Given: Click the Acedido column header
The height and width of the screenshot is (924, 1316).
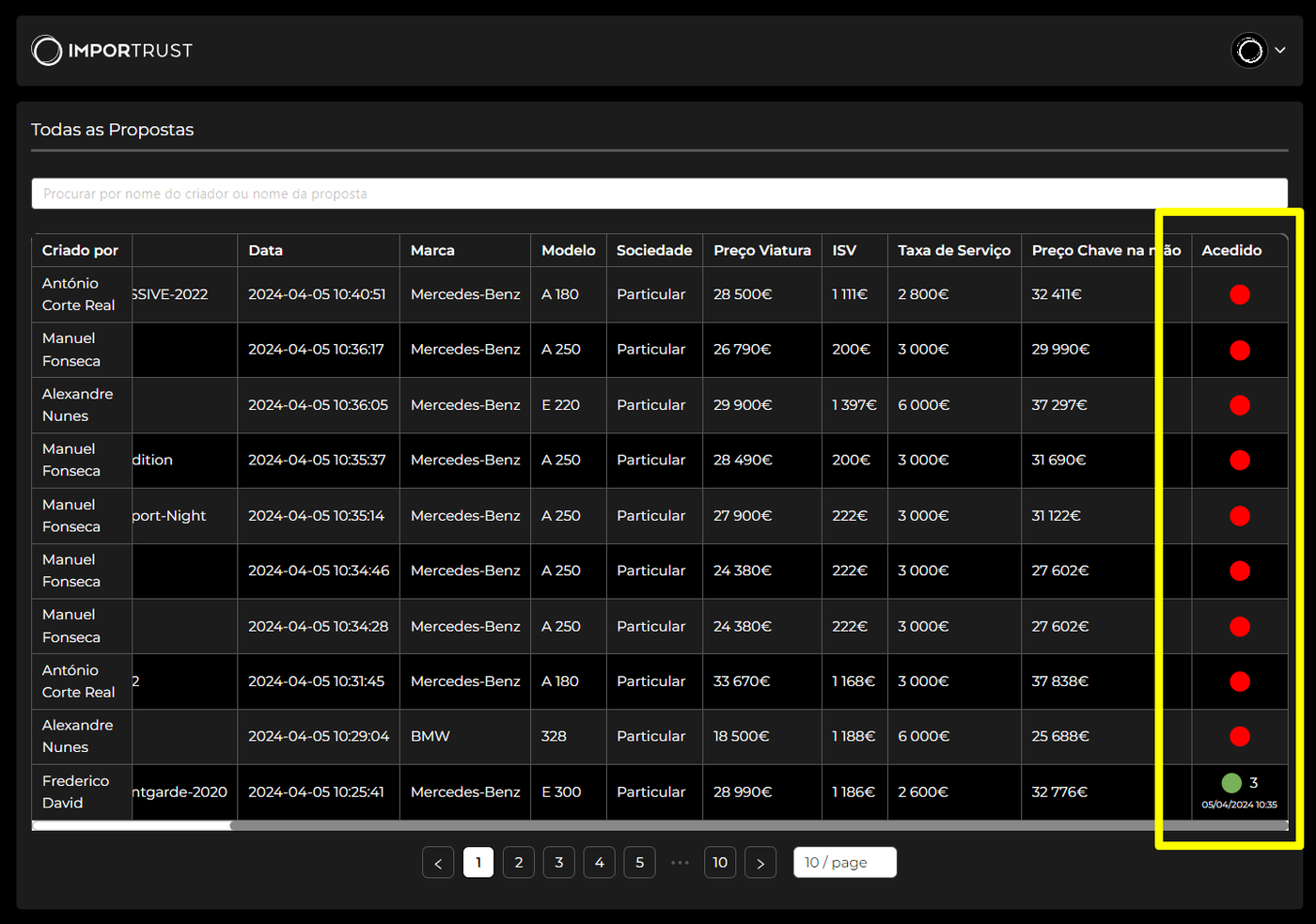Looking at the screenshot, I should coord(1231,251).
